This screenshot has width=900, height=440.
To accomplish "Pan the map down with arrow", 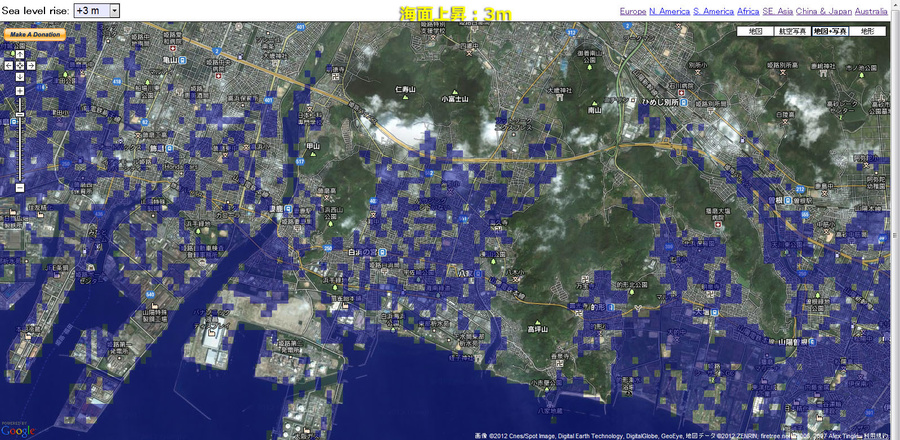I will pos(19,76).
